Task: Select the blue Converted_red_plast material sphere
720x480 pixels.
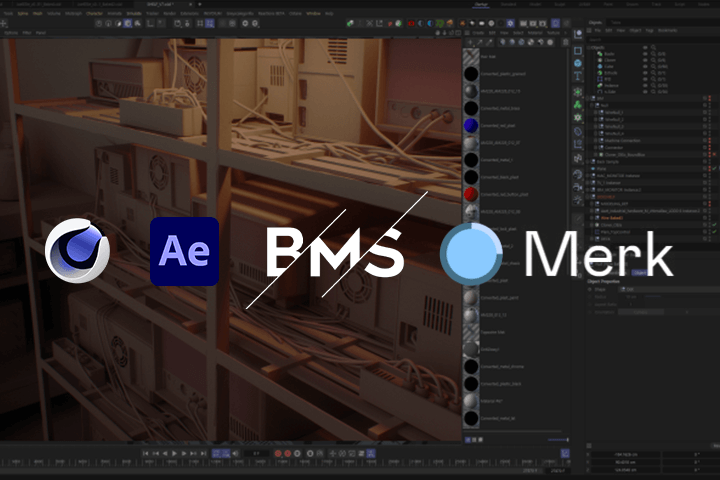Action: coord(471,125)
